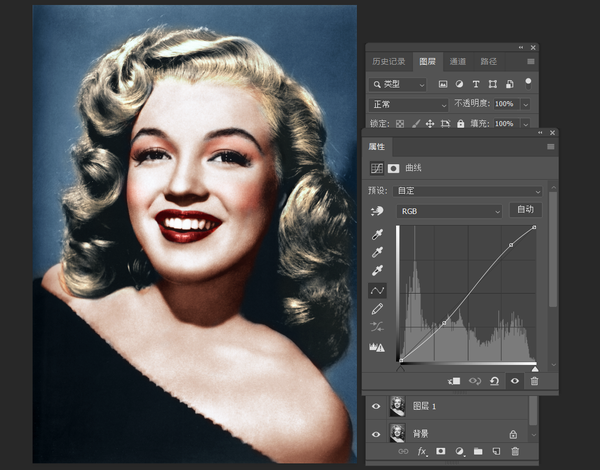This screenshot has height=470, width=600.
Task: Open the 类型 layer filter dropdown
Action: coord(398,85)
